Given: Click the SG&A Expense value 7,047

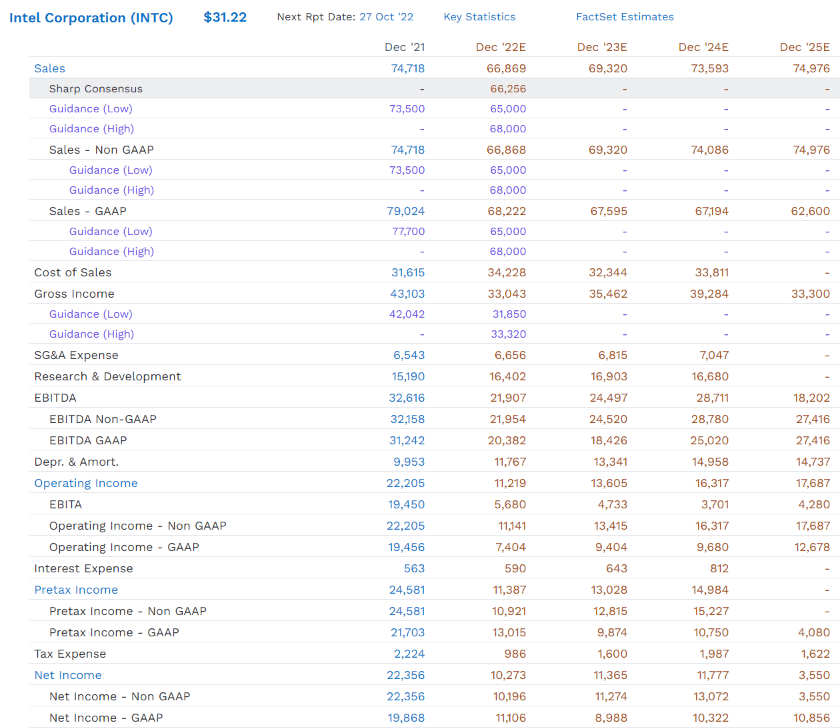Looking at the screenshot, I should click(x=714, y=355).
